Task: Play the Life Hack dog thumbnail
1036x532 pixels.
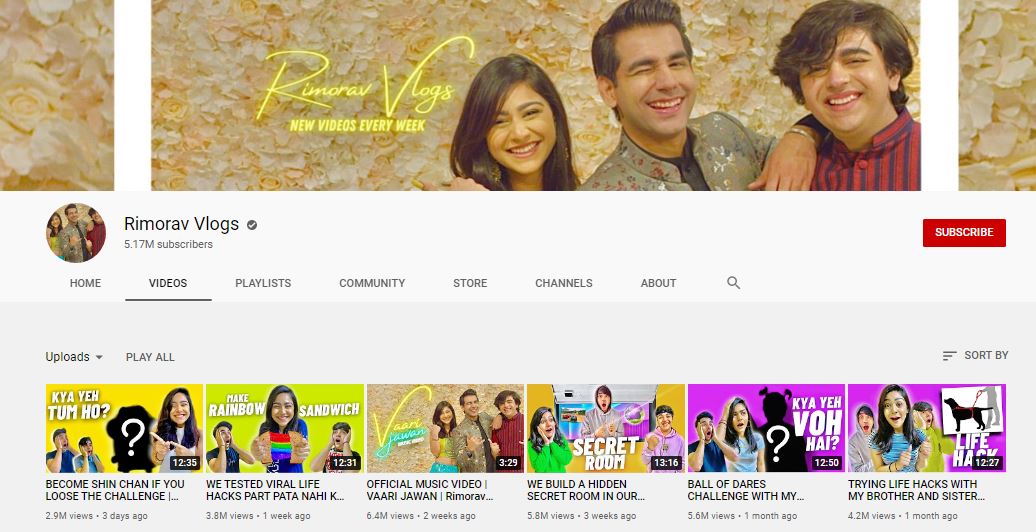Action: coord(927,428)
